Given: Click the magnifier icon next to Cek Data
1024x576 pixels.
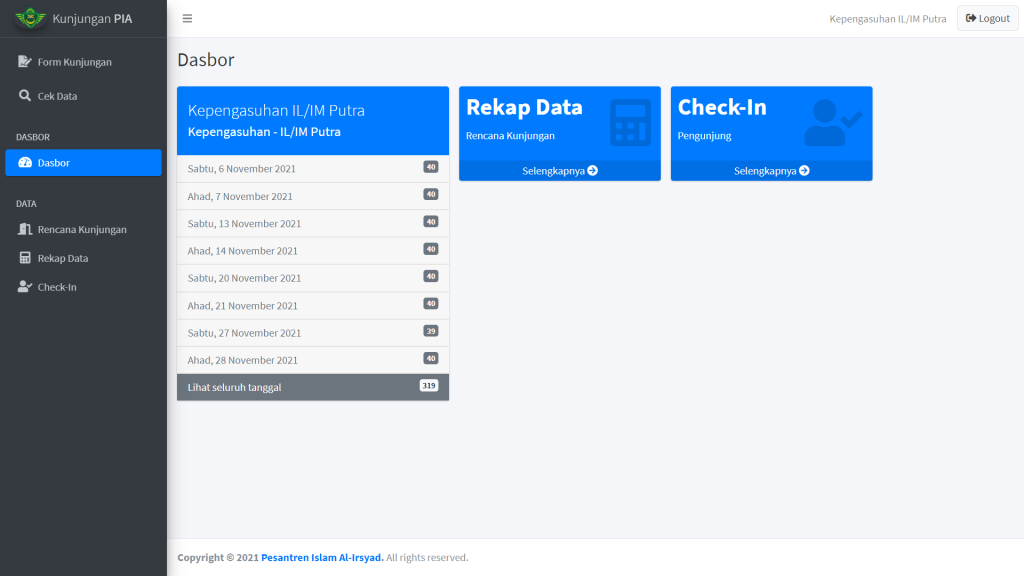Looking at the screenshot, I should (25, 96).
